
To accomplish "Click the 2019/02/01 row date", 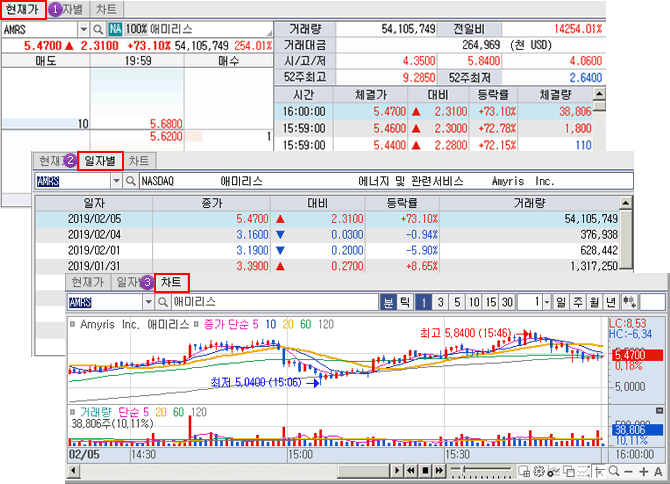I will (94, 250).
